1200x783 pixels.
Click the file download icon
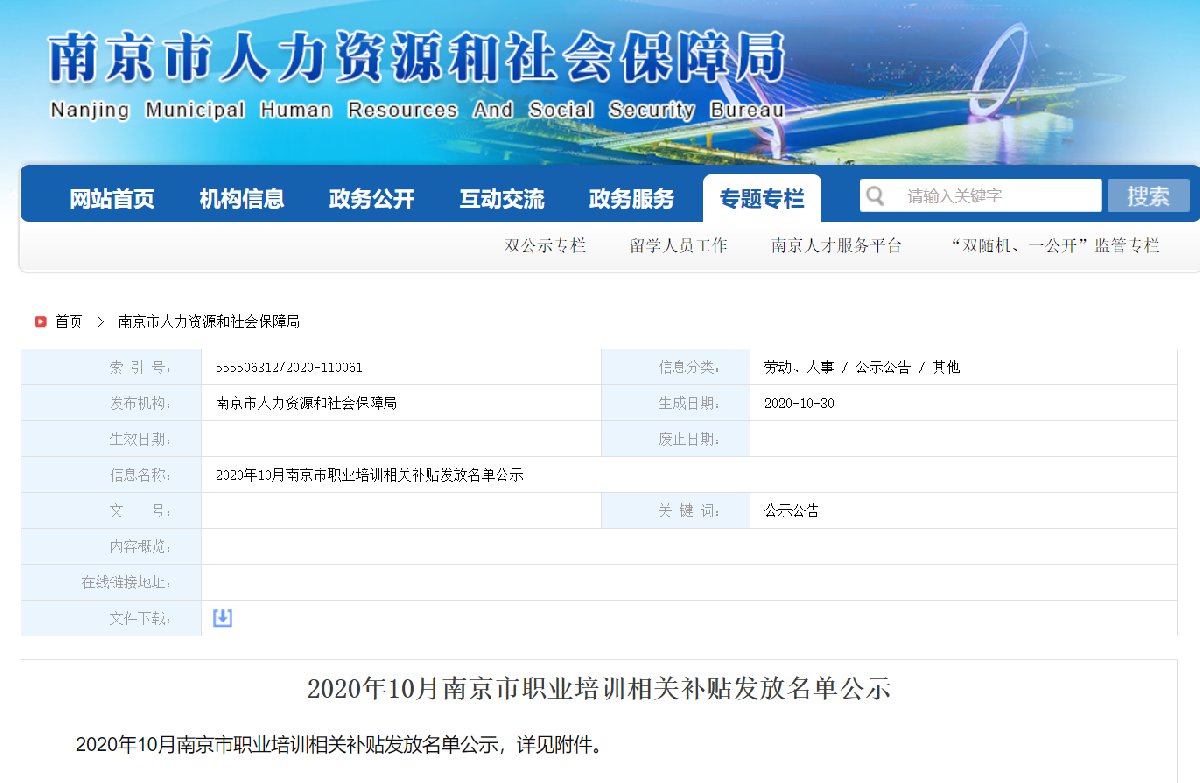coord(222,618)
